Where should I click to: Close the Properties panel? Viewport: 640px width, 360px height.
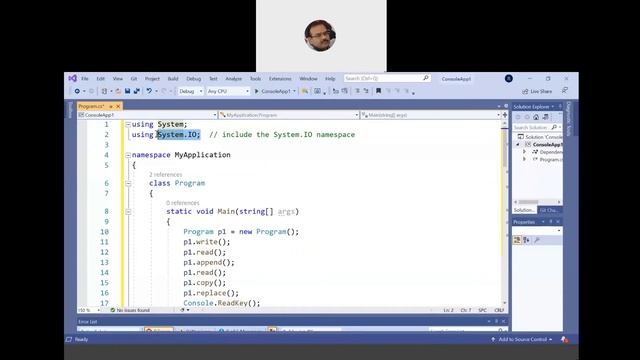[558, 222]
